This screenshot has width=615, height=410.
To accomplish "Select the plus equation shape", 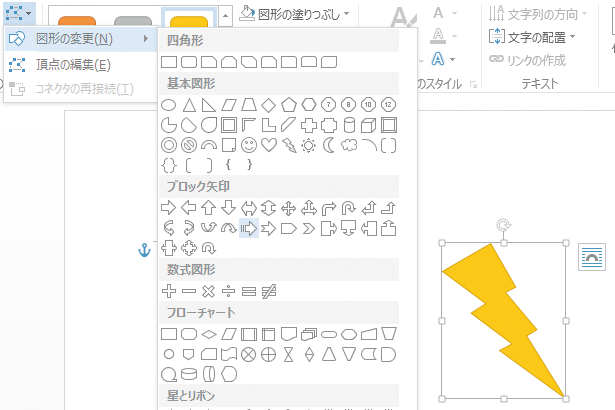I will point(169,292).
